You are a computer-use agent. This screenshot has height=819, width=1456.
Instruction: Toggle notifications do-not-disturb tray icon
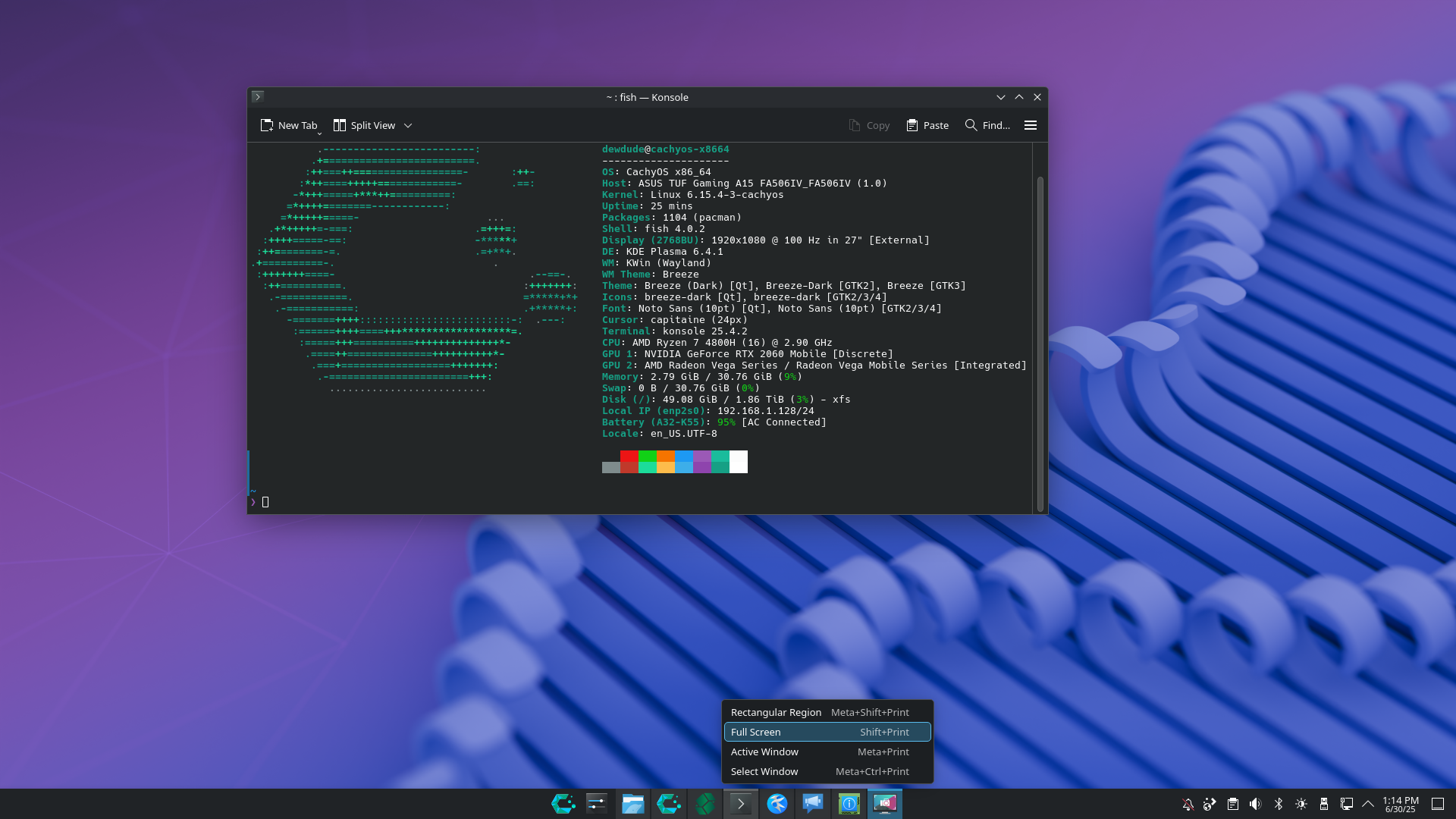(1188, 804)
